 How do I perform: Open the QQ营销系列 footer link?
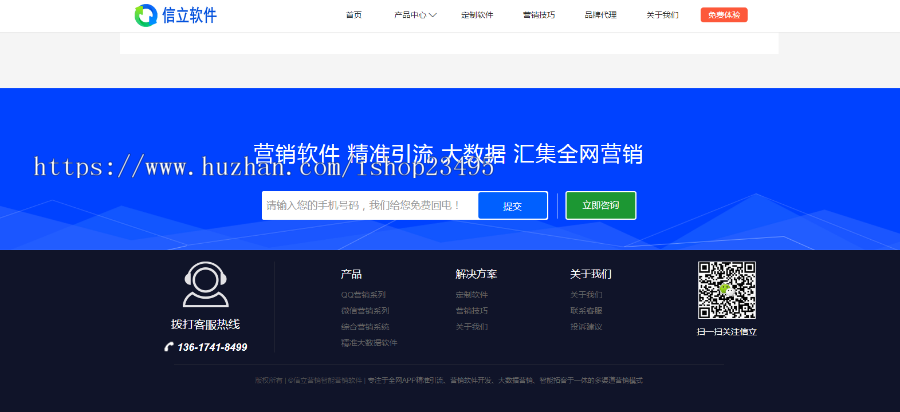pyautogui.click(x=363, y=295)
